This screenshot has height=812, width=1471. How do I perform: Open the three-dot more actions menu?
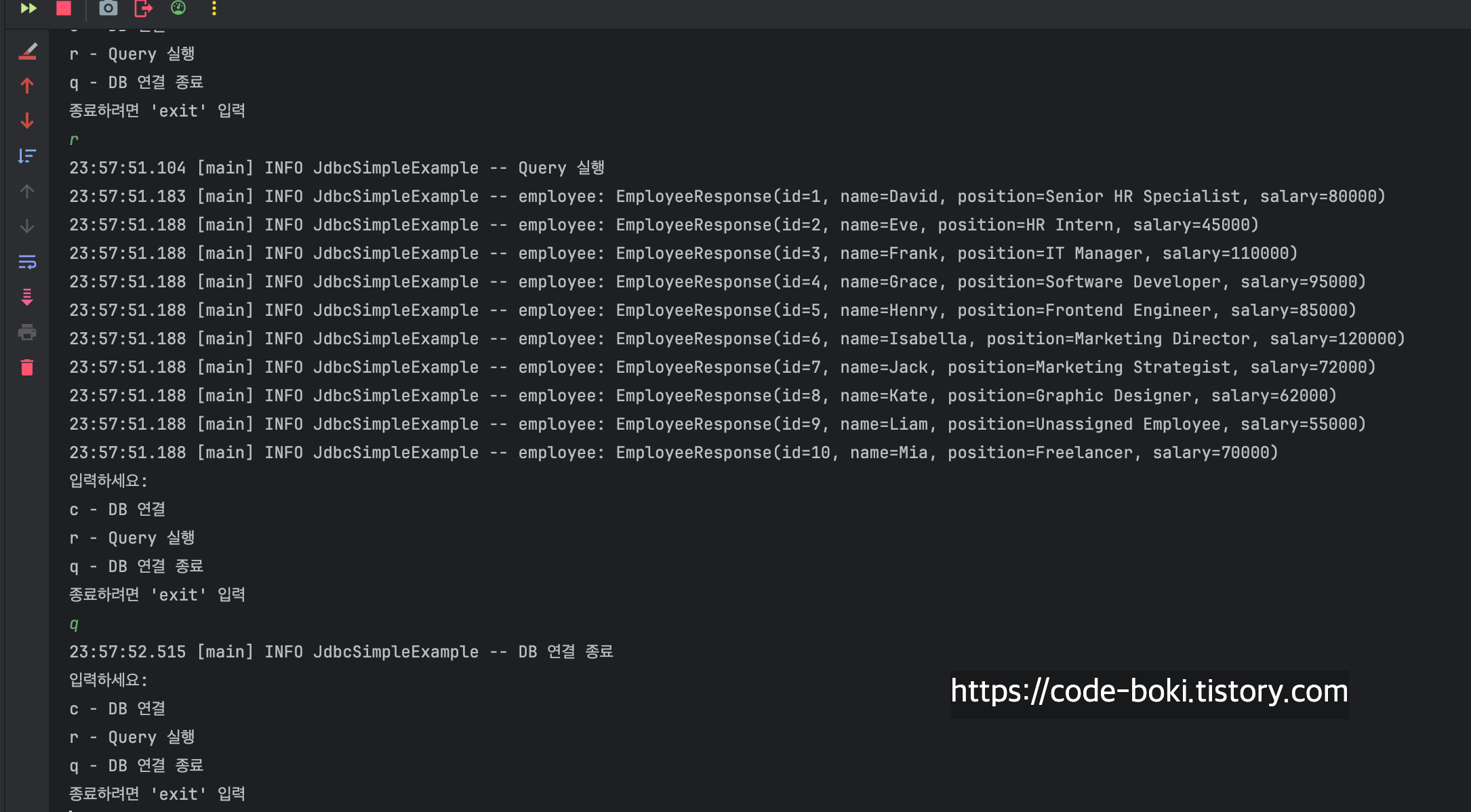tap(214, 8)
